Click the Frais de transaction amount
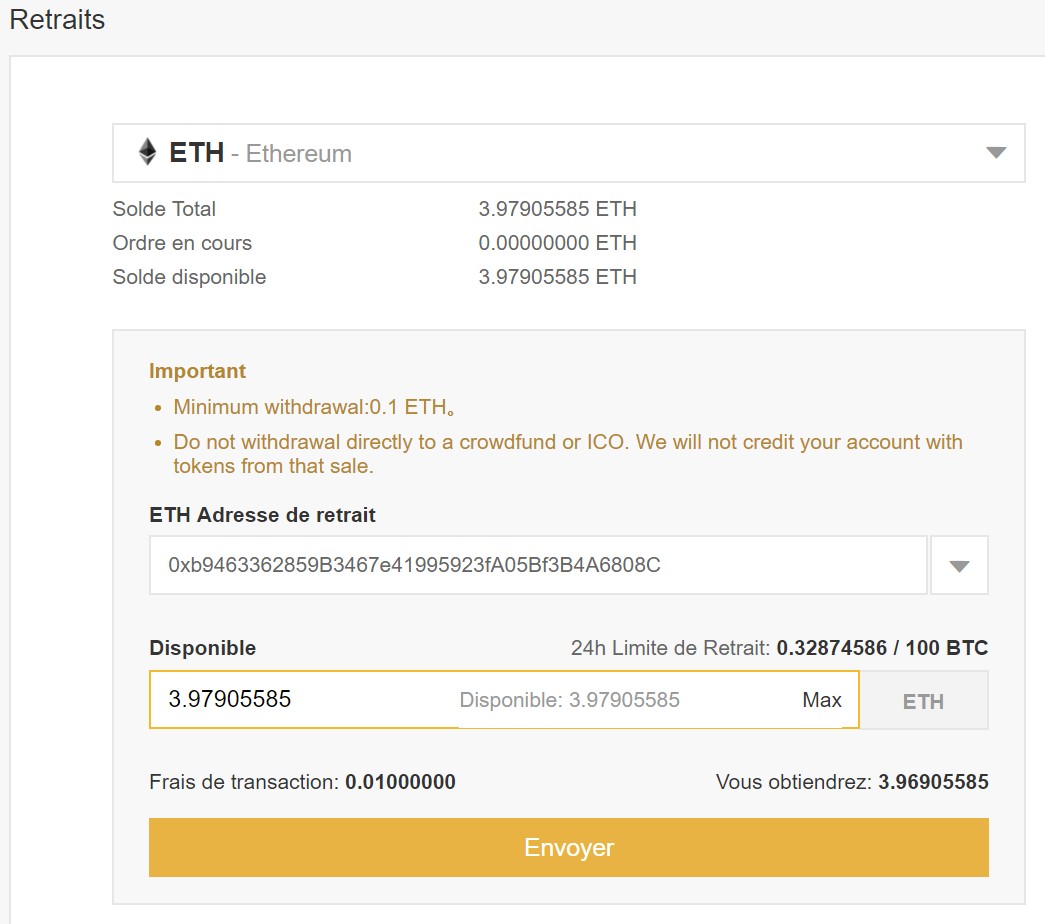Viewport: 1045px width, 924px height. click(x=400, y=782)
